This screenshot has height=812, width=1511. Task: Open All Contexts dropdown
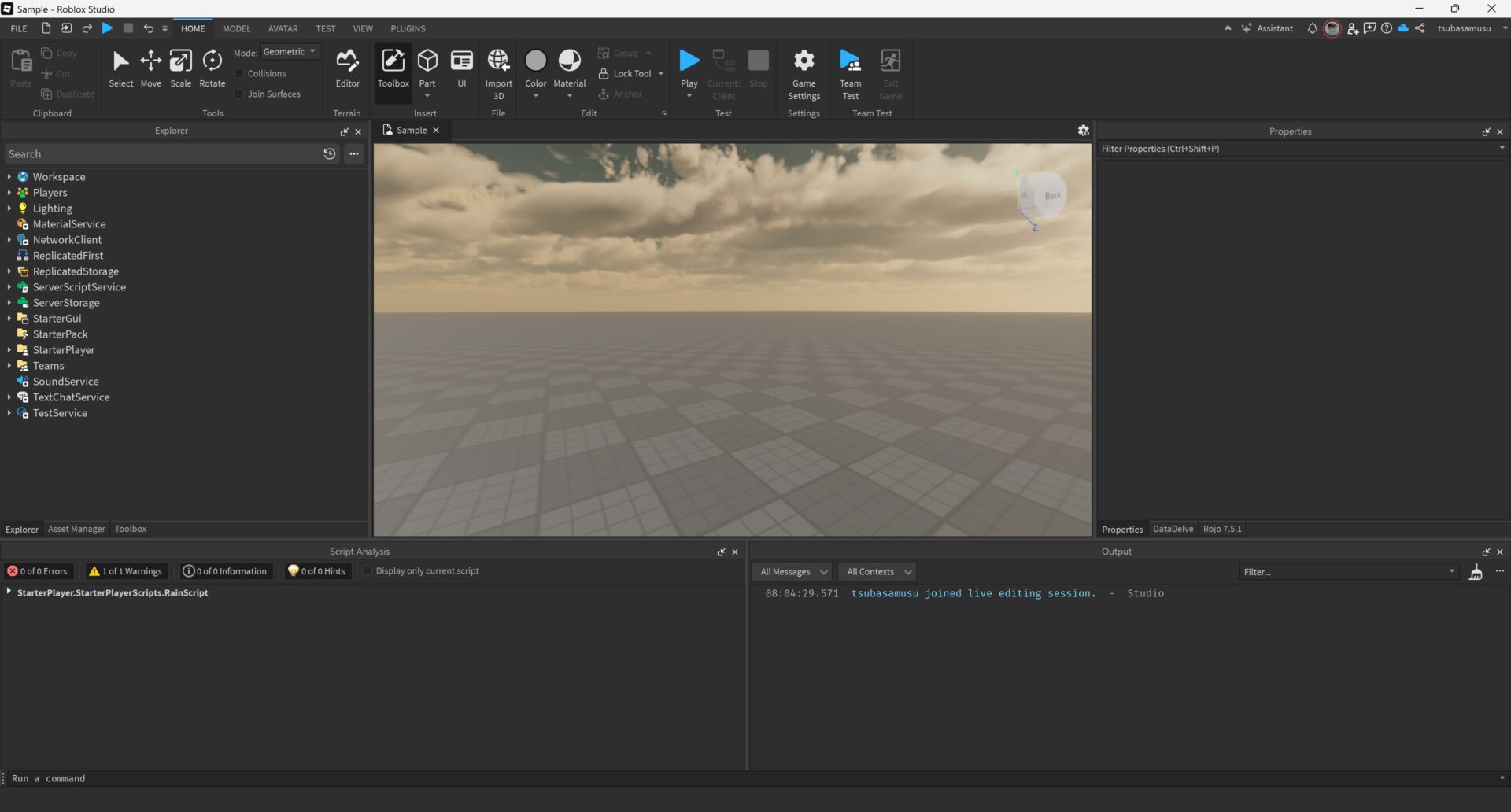878,572
